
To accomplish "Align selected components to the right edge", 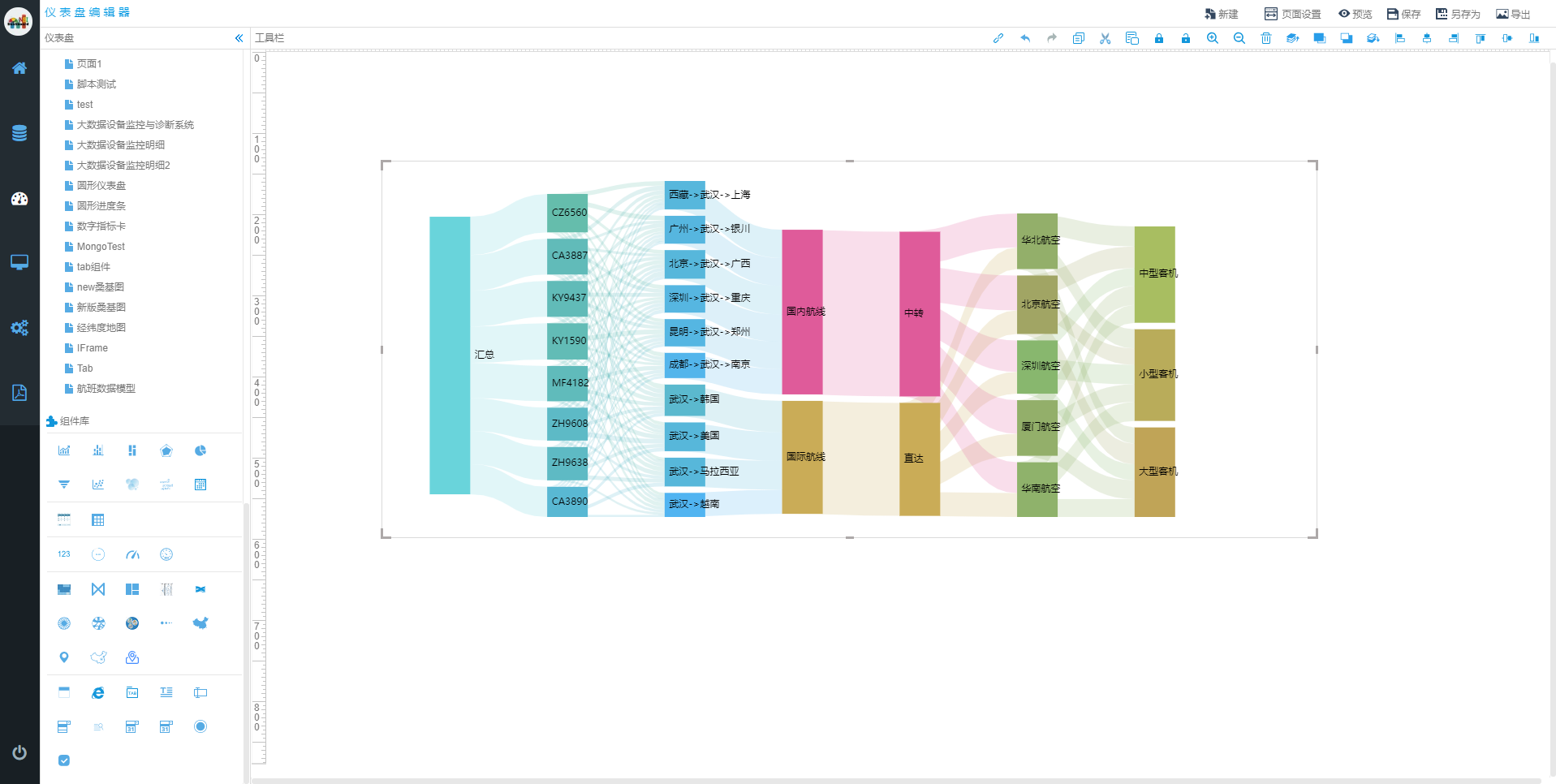I will (x=1454, y=38).
